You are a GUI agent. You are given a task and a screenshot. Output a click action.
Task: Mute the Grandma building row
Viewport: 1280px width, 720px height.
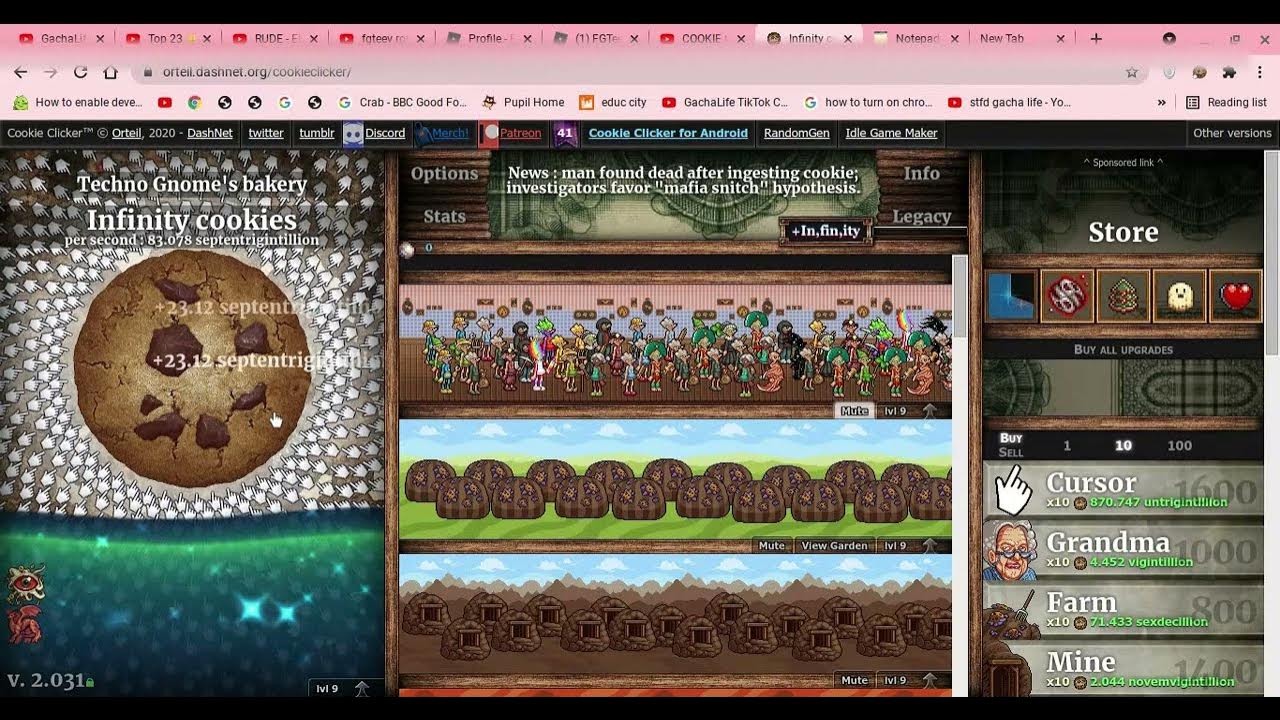point(854,411)
